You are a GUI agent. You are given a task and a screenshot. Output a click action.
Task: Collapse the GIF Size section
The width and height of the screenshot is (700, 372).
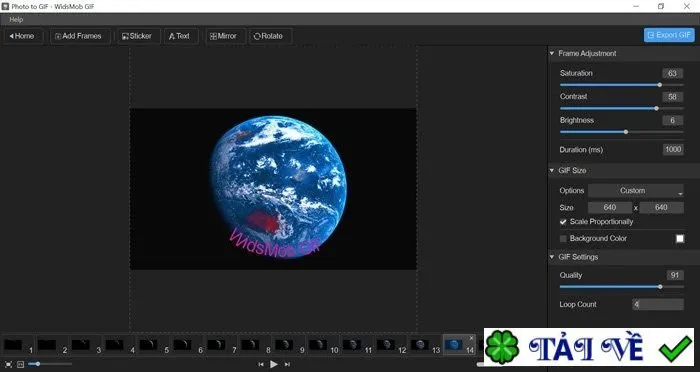click(x=552, y=170)
